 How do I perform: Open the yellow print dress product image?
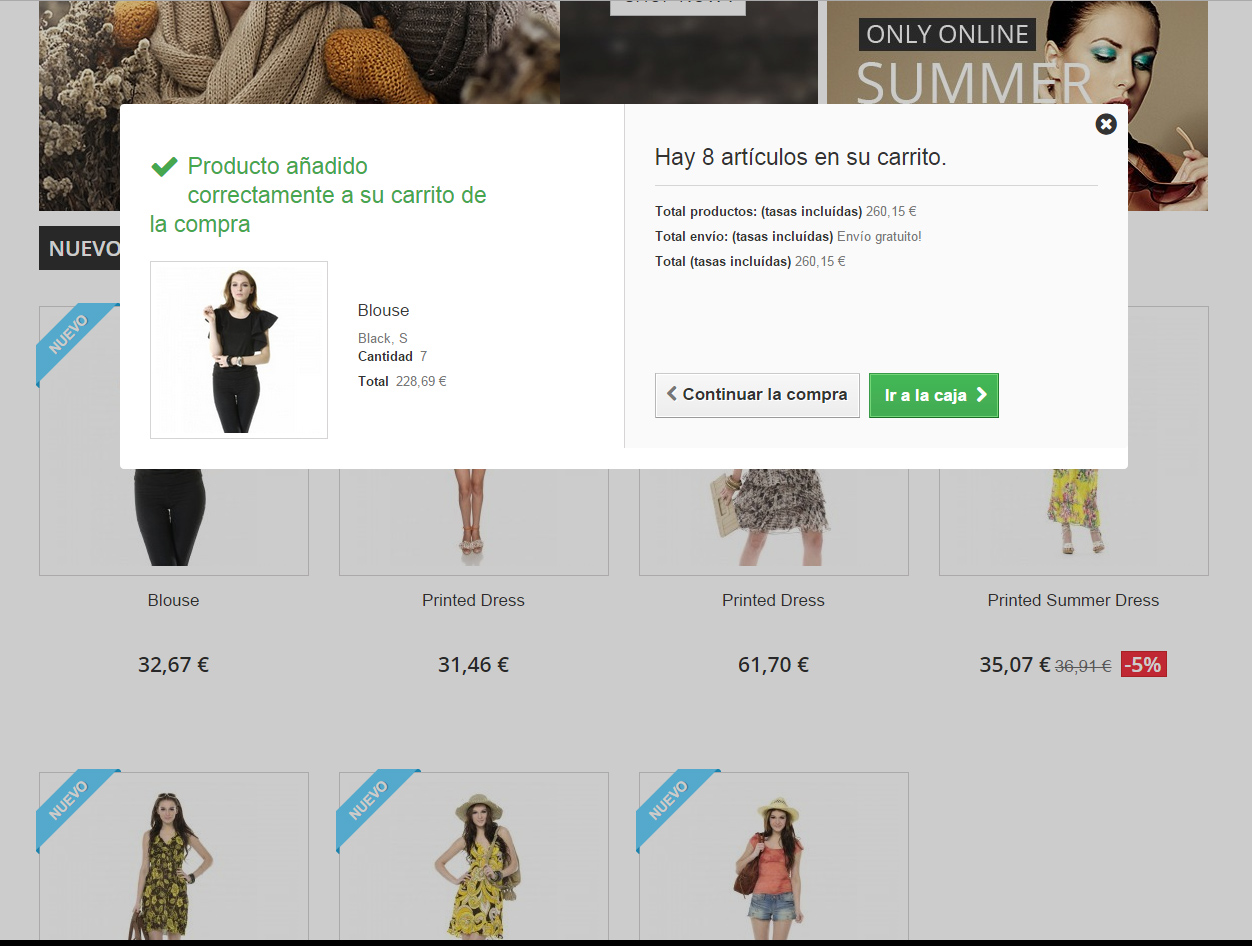(x=473, y=856)
